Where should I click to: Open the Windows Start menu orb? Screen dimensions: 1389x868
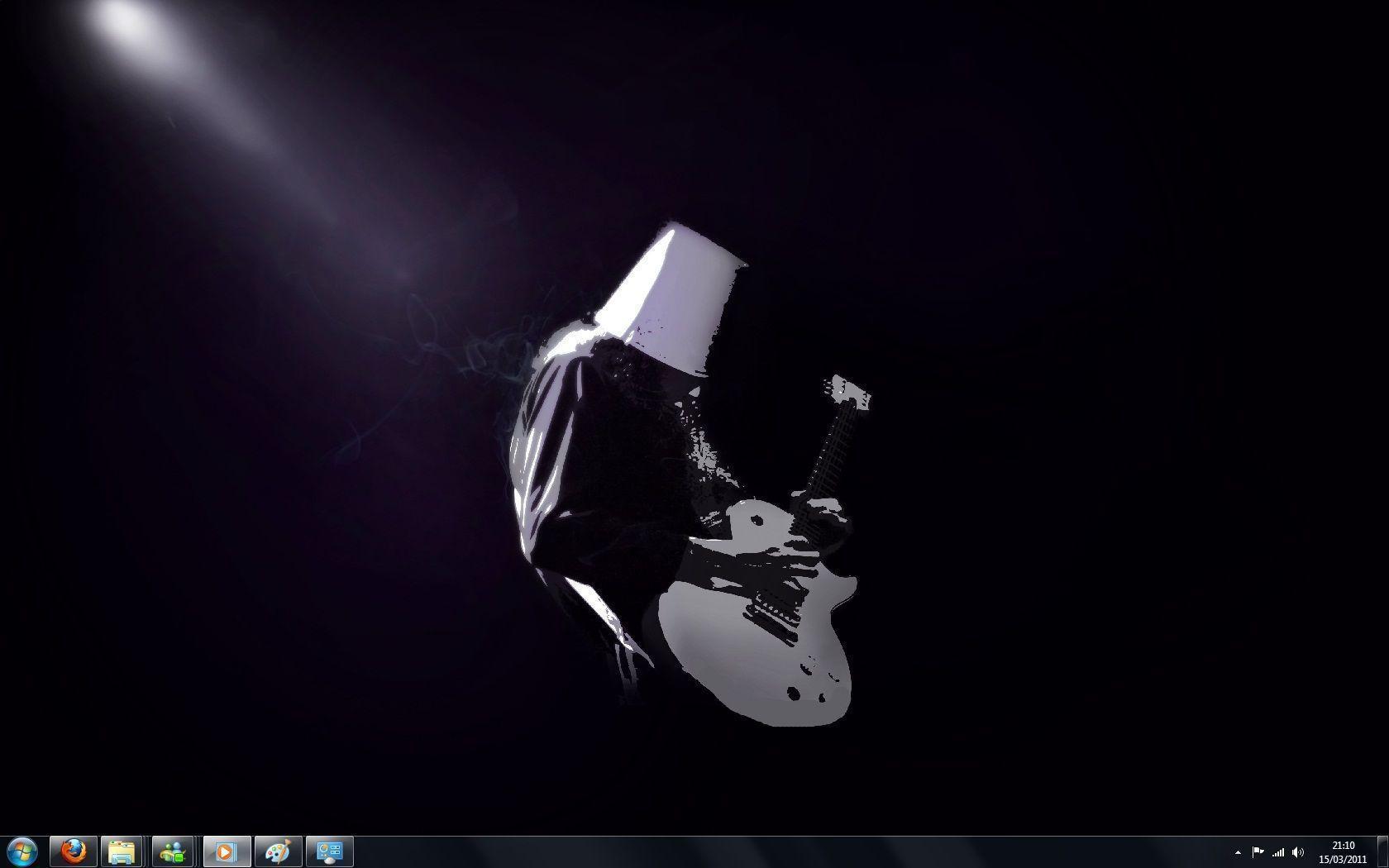(21, 851)
